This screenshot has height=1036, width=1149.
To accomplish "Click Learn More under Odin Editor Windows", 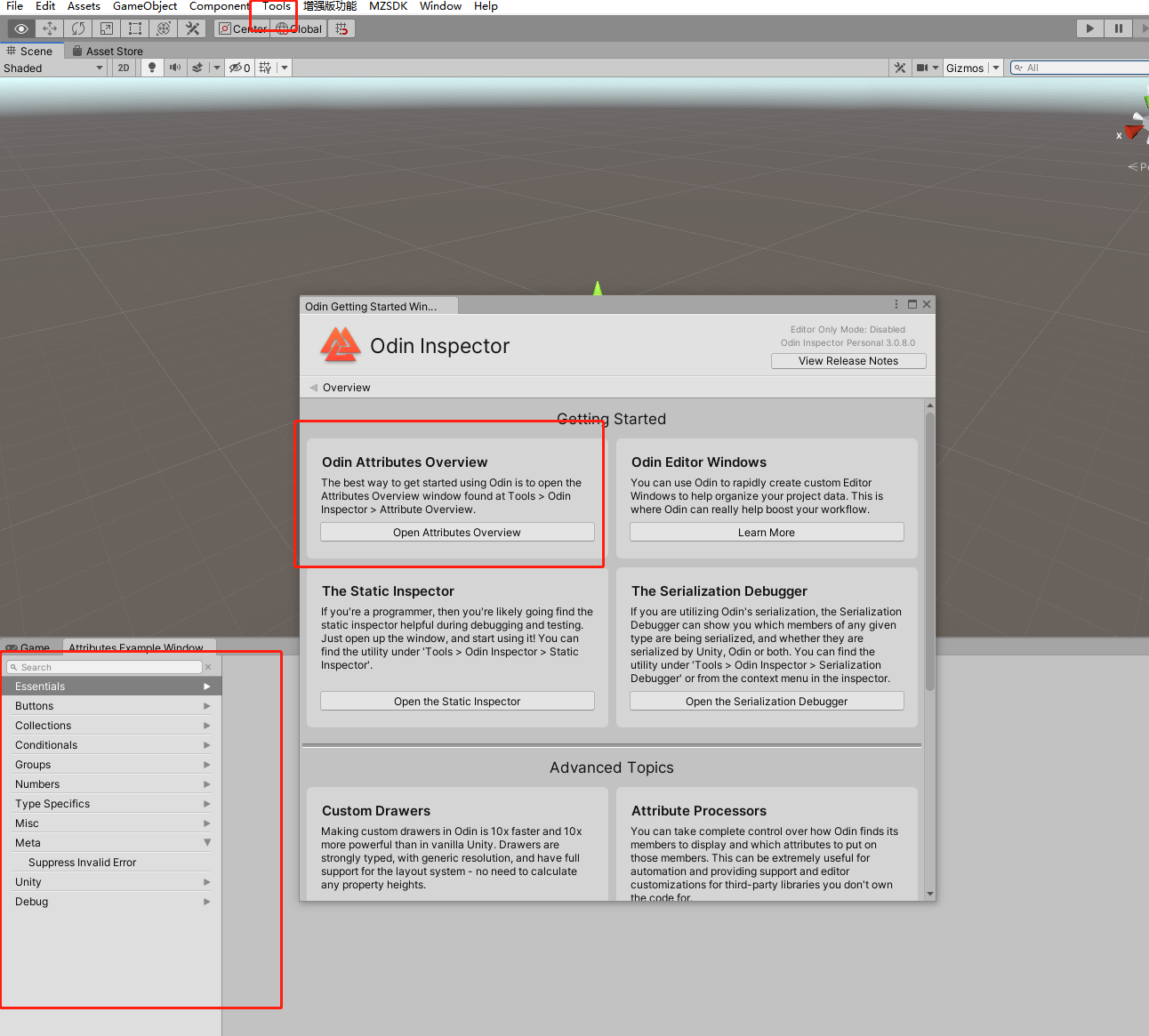I will click(x=767, y=532).
